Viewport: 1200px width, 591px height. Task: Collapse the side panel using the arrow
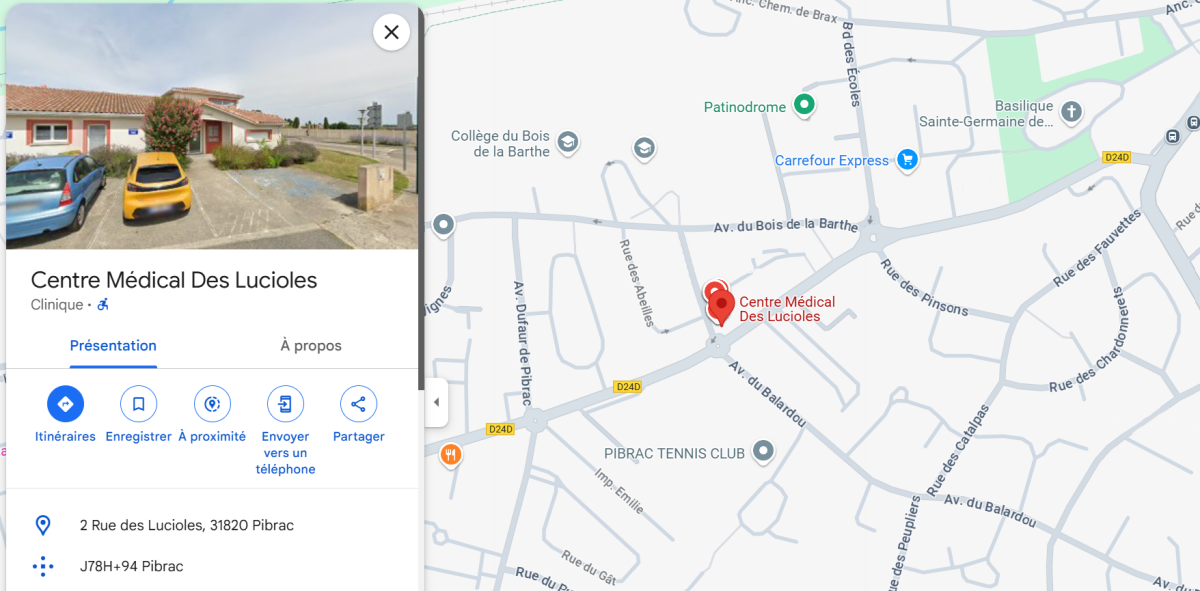coord(436,403)
